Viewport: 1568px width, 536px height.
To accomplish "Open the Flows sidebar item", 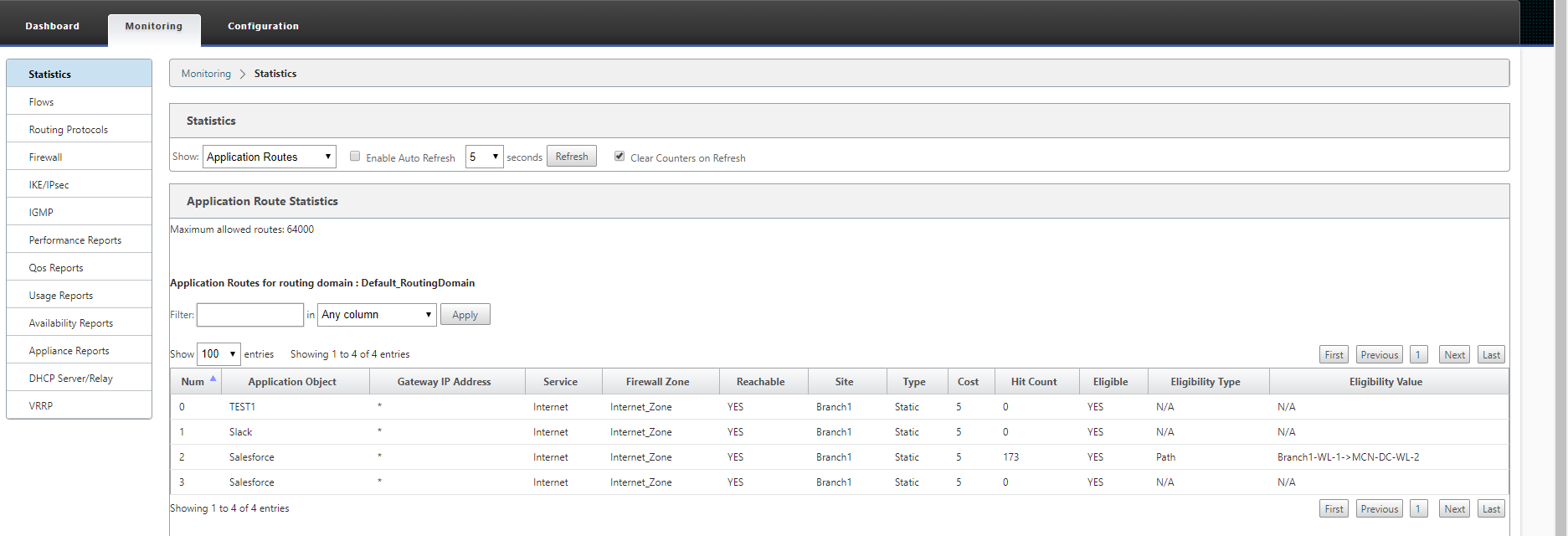I will pos(79,101).
